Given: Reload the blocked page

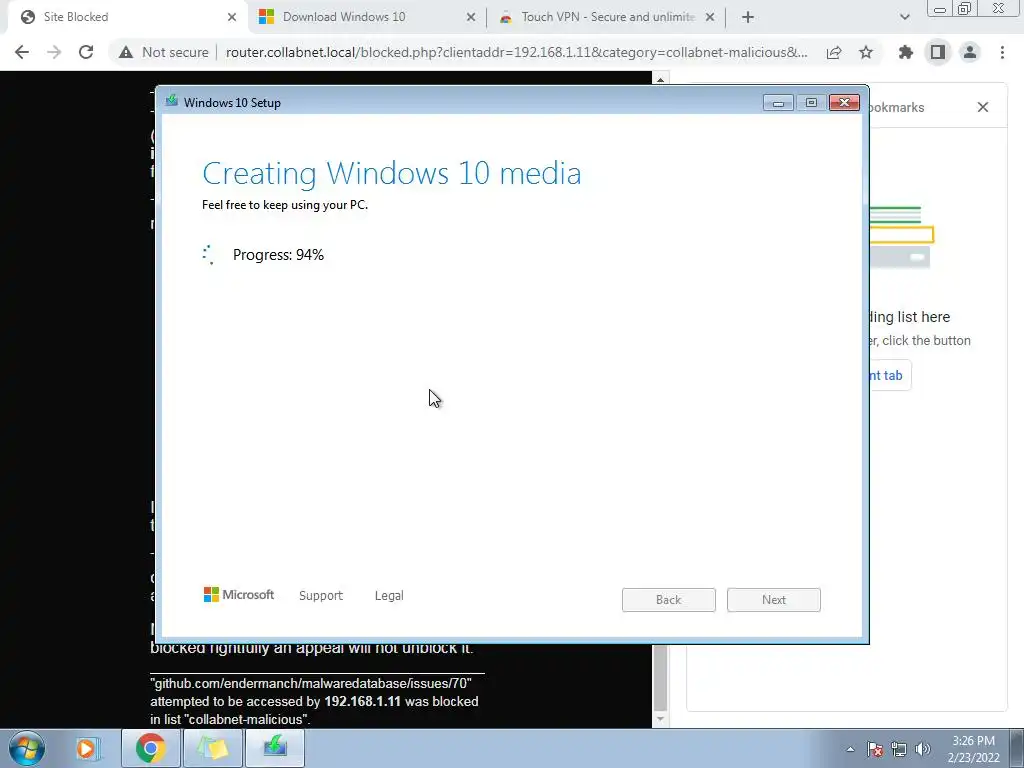Looking at the screenshot, I should point(86,52).
